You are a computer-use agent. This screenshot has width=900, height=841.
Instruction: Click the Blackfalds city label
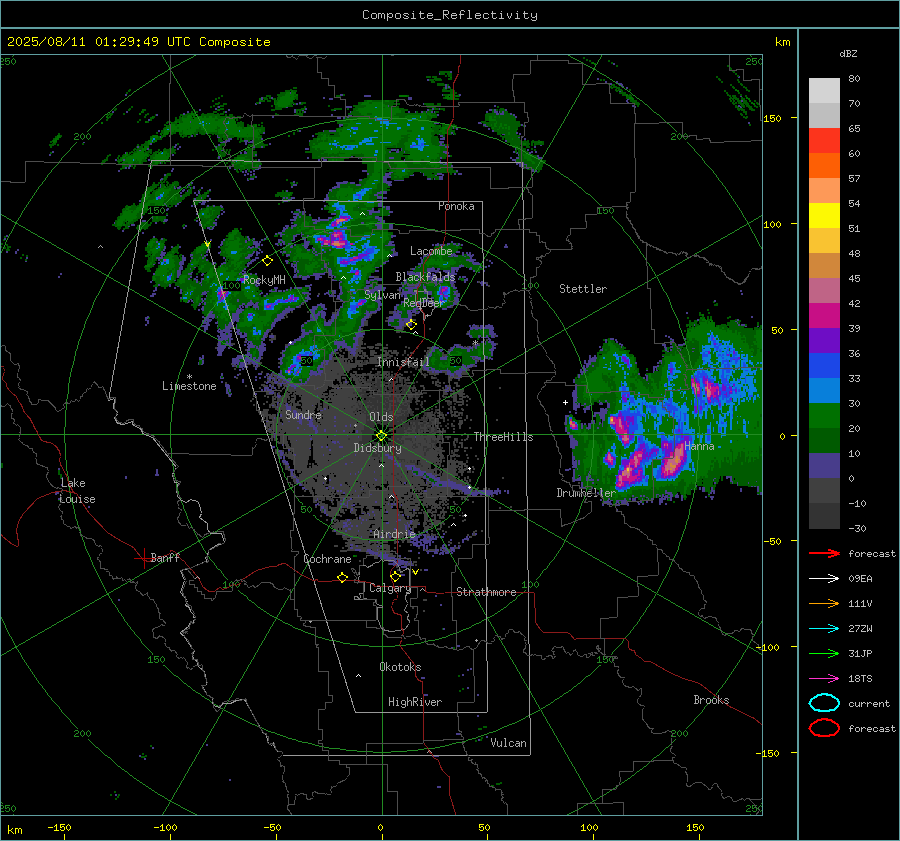(425, 277)
